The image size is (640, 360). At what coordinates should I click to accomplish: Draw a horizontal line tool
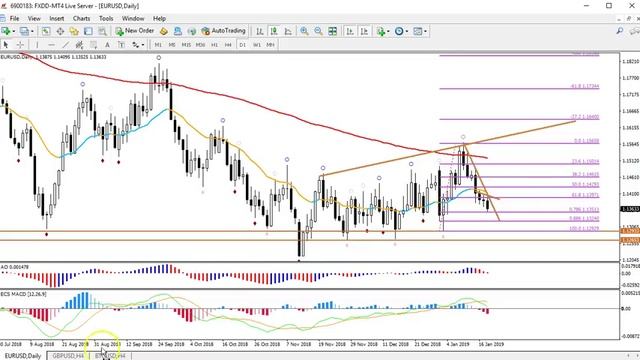coord(51,45)
